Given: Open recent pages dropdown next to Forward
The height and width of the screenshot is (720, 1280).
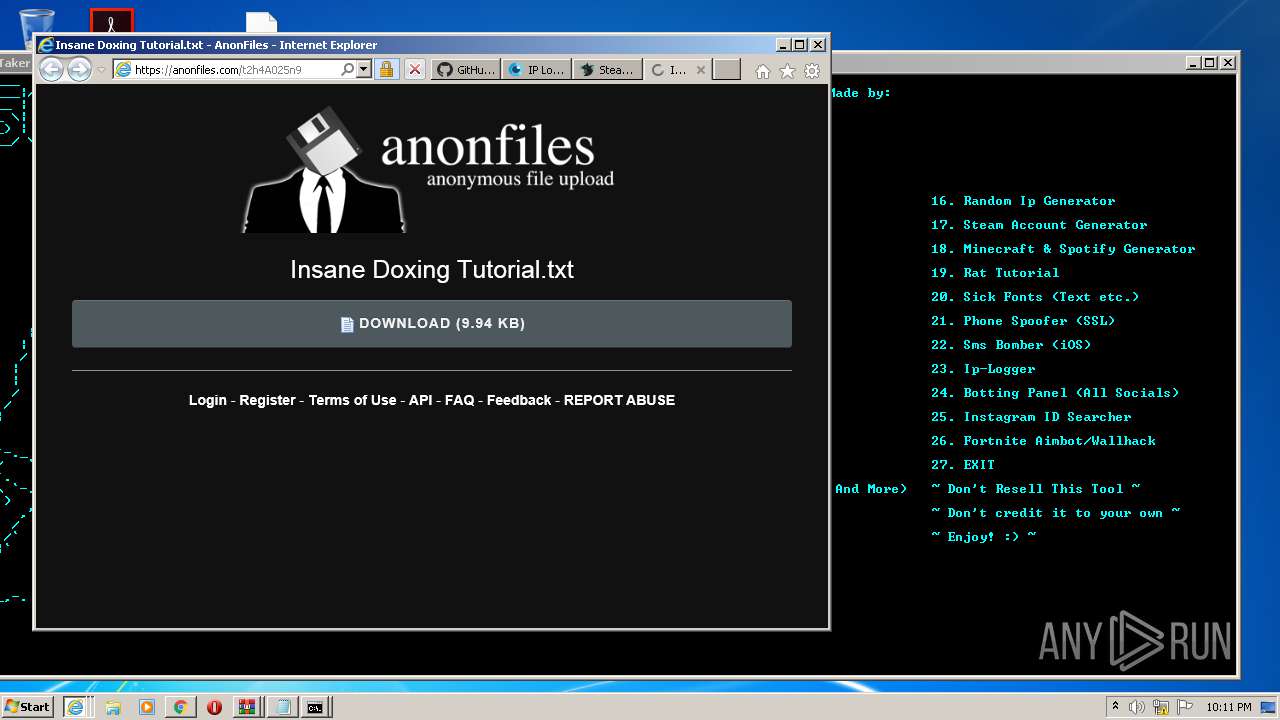Looking at the screenshot, I should point(101,70).
